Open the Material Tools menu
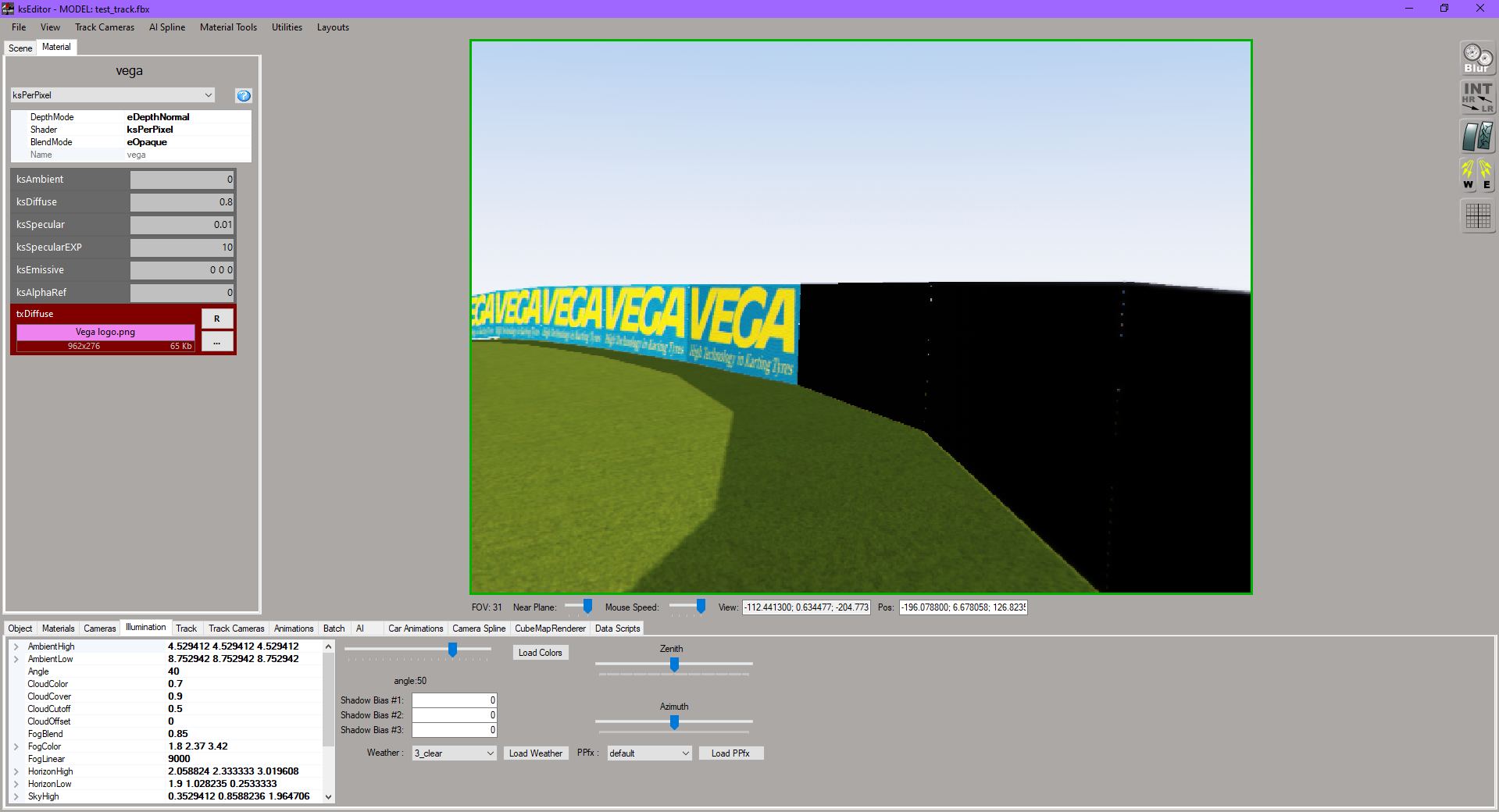Viewport: 1499px width, 812px height. 228,27
